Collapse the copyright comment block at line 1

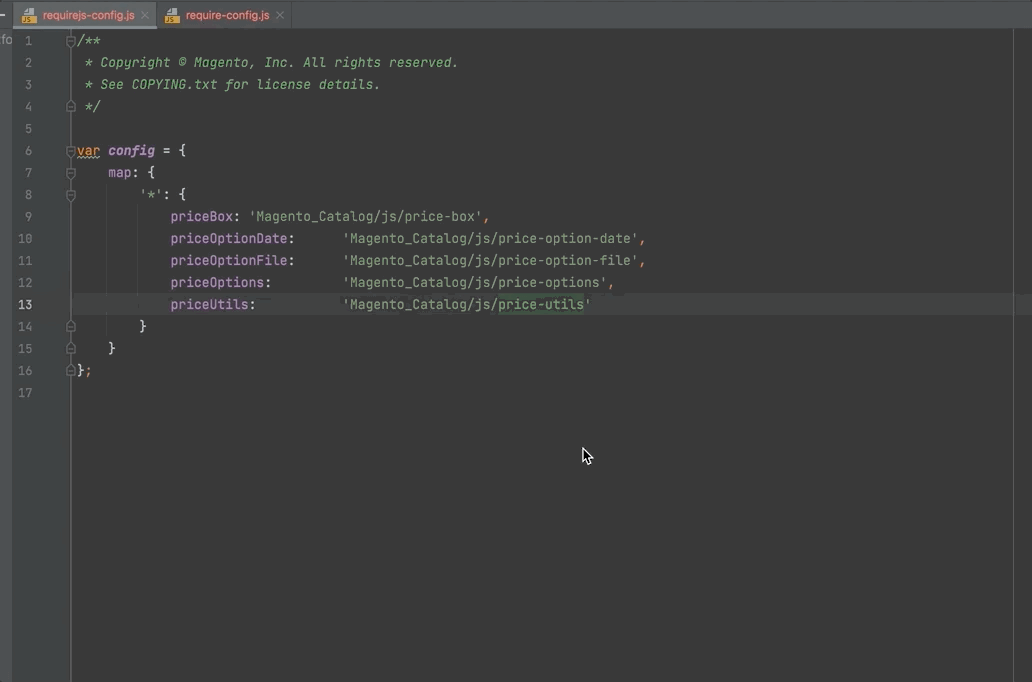[x=71, y=41]
